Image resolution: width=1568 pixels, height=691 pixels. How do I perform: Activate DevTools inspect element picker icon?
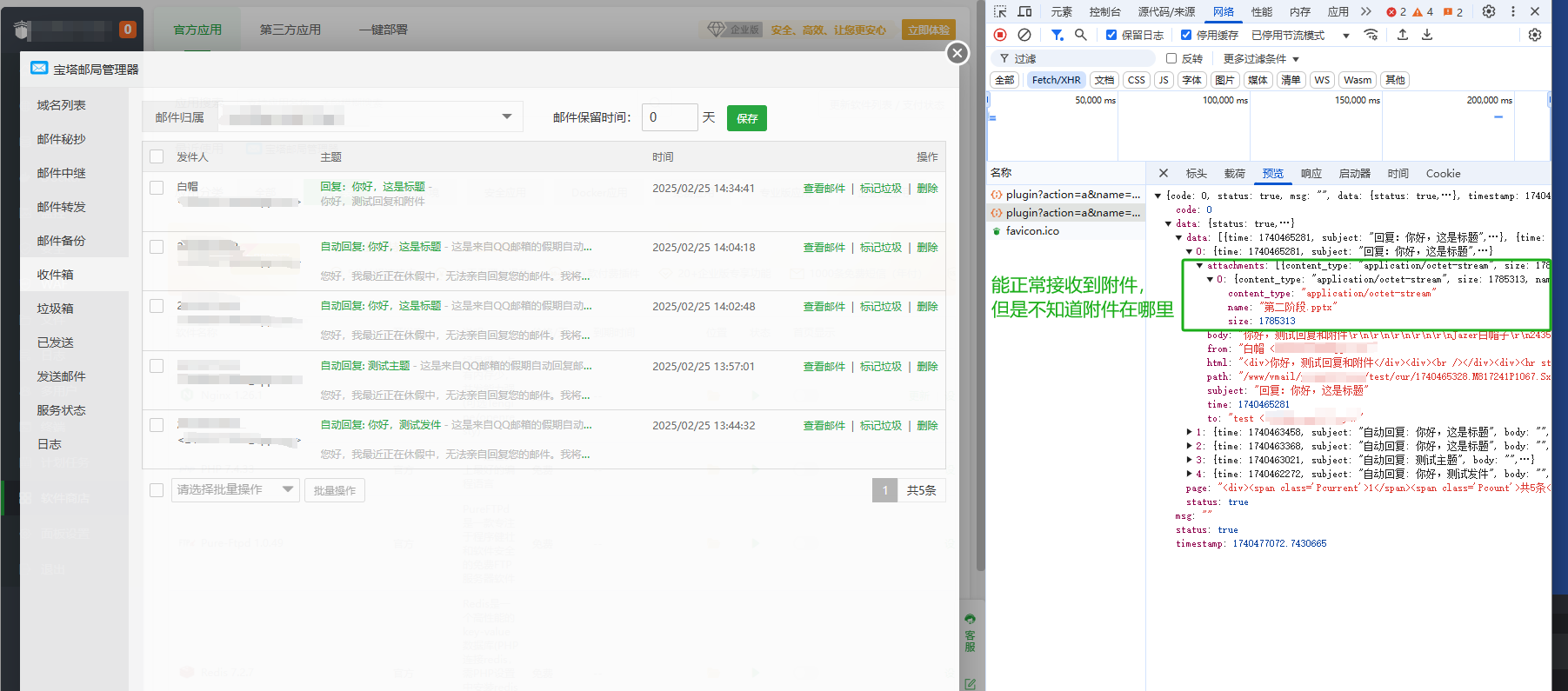(1000, 11)
